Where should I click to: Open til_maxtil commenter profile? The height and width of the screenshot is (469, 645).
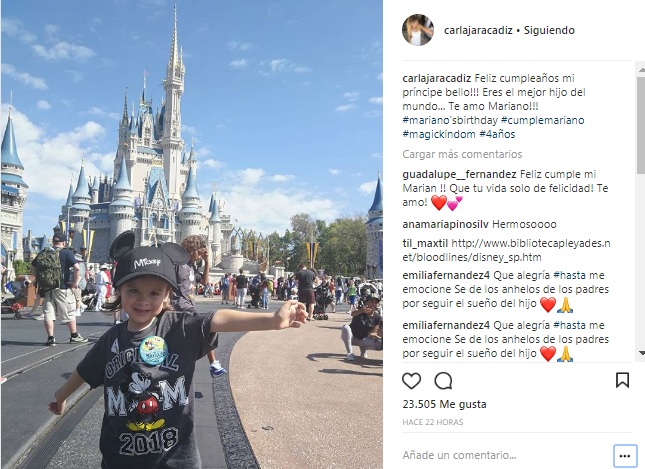tap(425, 244)
